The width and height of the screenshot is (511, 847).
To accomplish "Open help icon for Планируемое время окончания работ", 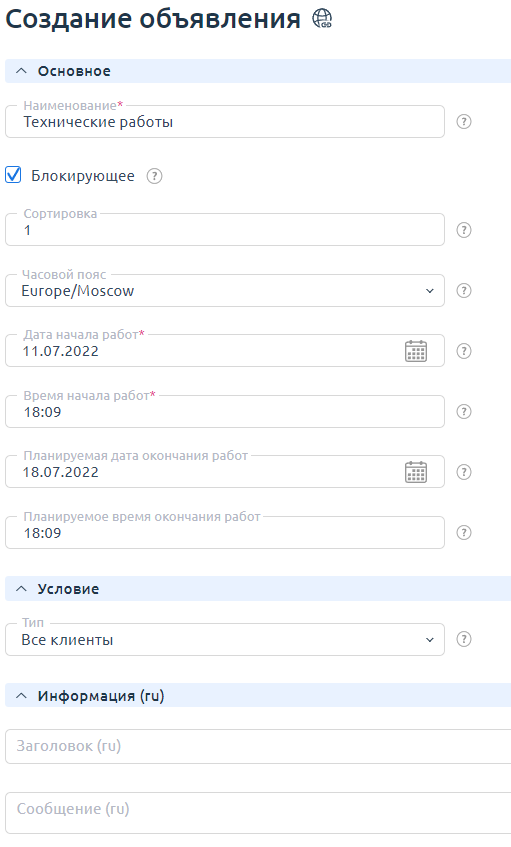I will (x=463, y=533).
